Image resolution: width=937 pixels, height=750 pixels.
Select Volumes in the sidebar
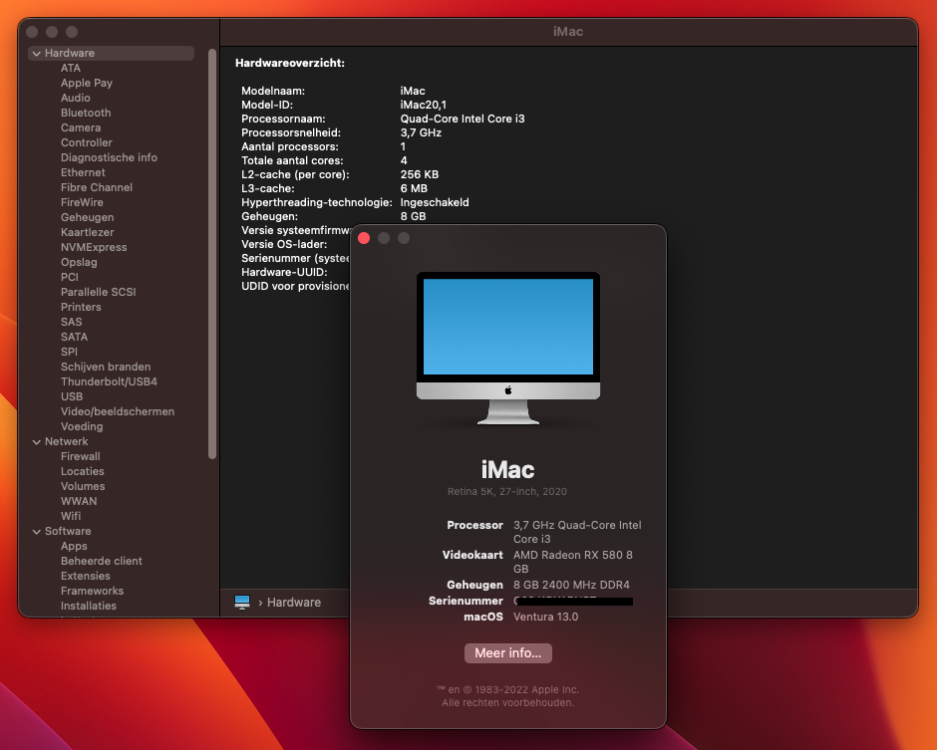point(82,486)
